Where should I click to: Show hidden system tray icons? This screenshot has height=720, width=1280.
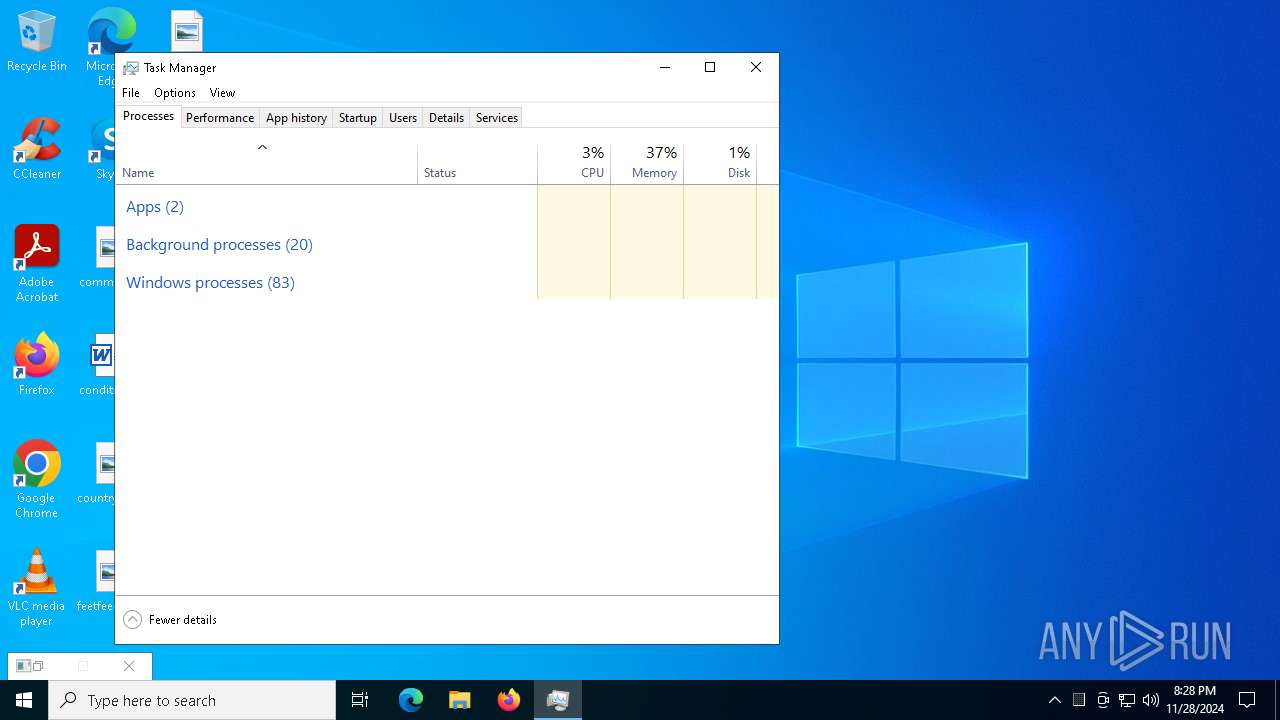tap(1054, 700)
